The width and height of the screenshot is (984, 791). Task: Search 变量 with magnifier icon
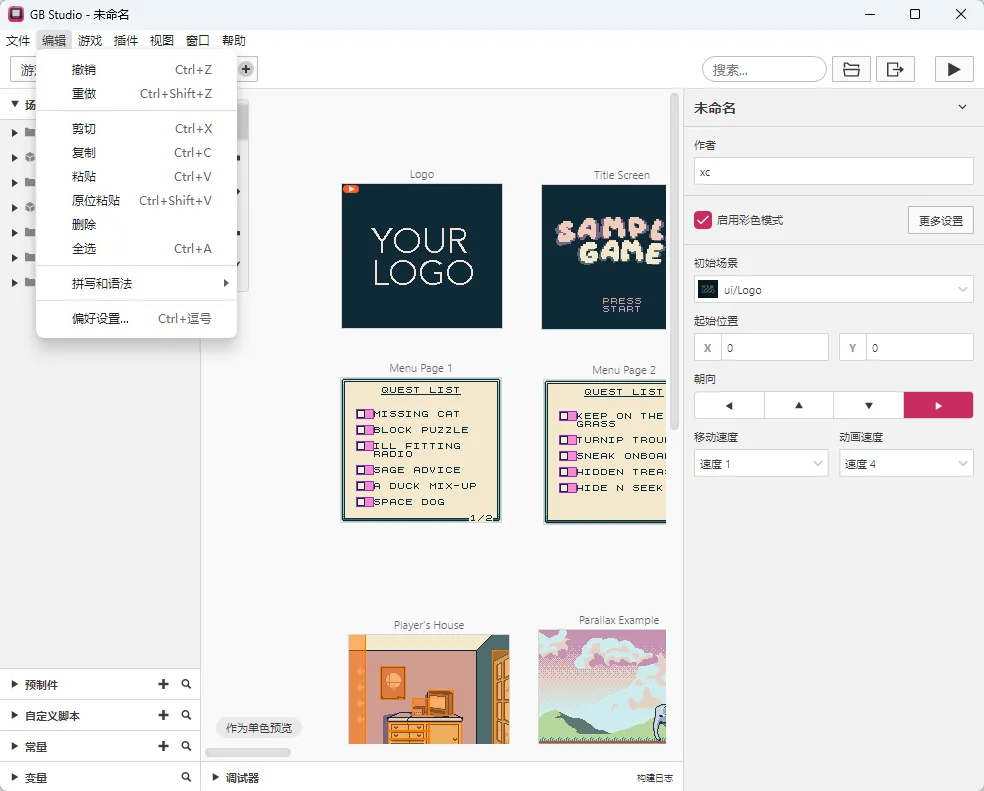186,777
